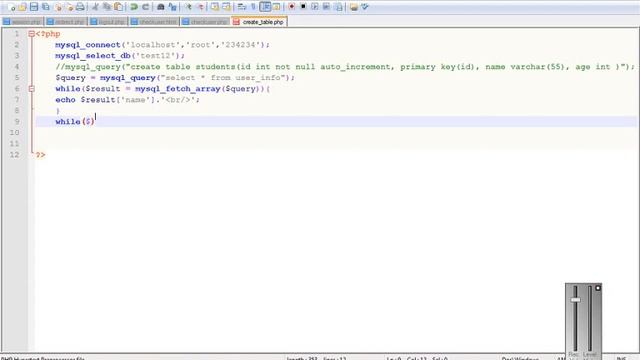The height and width of the screenshot is (360, 640).
Task: Start macro recording with red dot
Action: tap(291, 7)
